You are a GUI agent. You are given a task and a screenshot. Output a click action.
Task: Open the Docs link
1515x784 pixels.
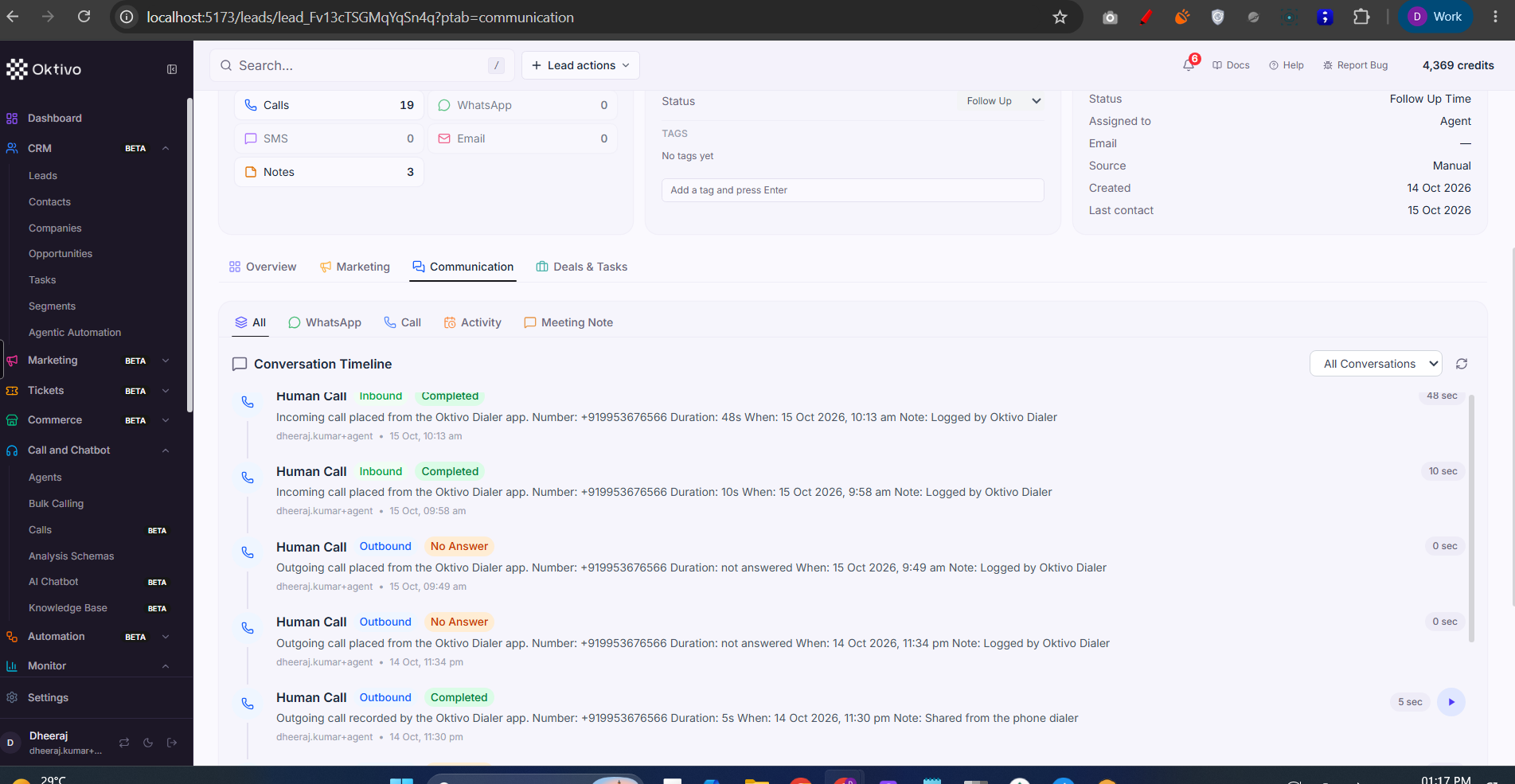[1231, 65]
